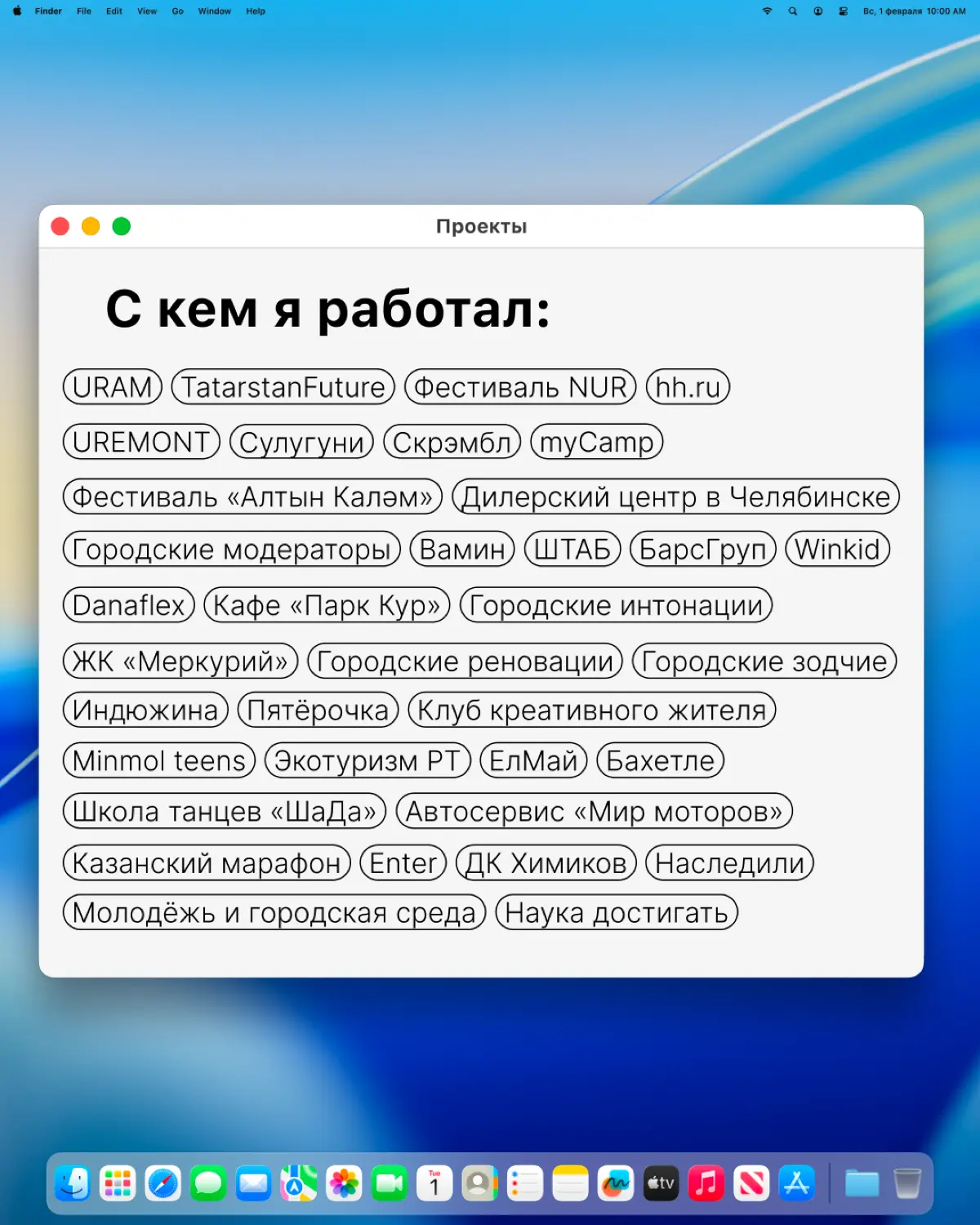Click the hh.ru tag

688,386
